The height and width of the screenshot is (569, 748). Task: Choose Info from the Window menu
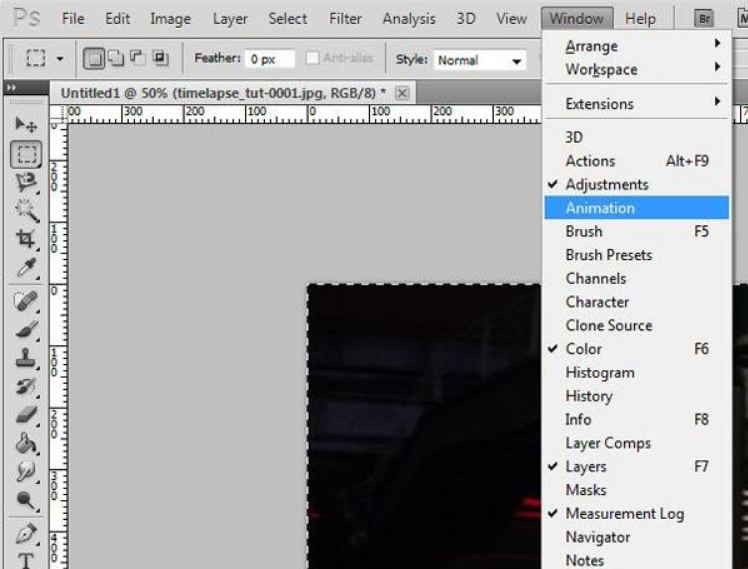point(637,420)
